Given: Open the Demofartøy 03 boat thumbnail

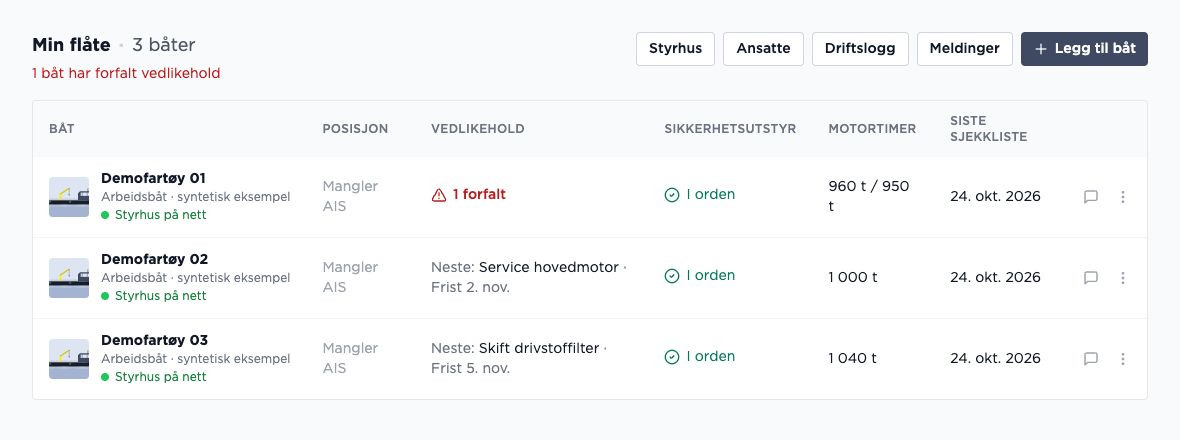Looking at the screenshot, I should (69, 360).
